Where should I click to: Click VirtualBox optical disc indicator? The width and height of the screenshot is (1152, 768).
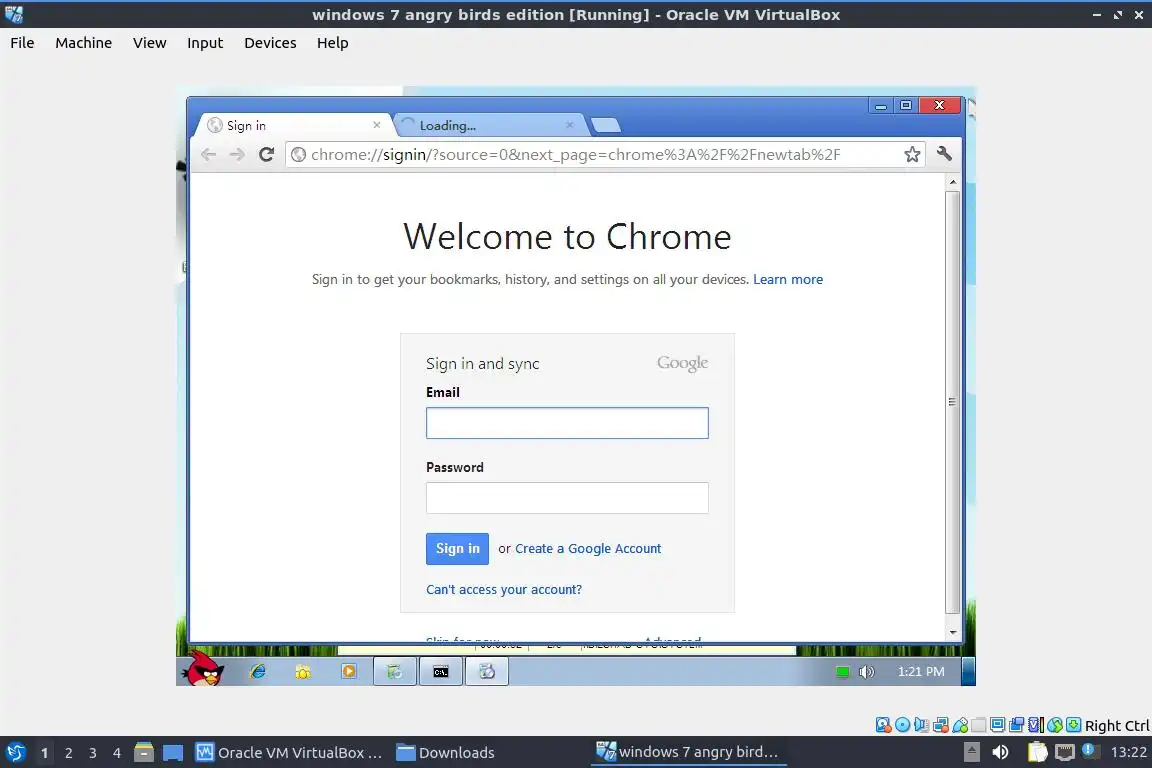click(x=902, y=725)
